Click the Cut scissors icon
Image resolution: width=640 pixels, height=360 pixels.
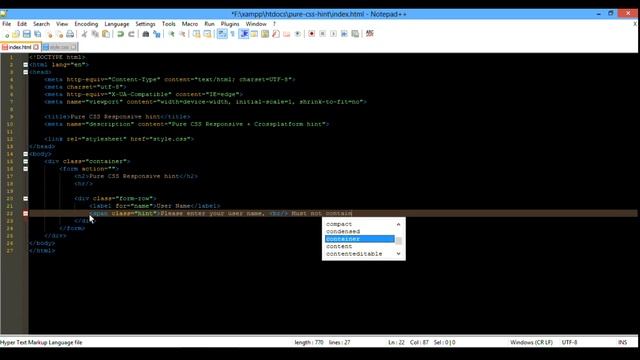click(x=84, y=34)
